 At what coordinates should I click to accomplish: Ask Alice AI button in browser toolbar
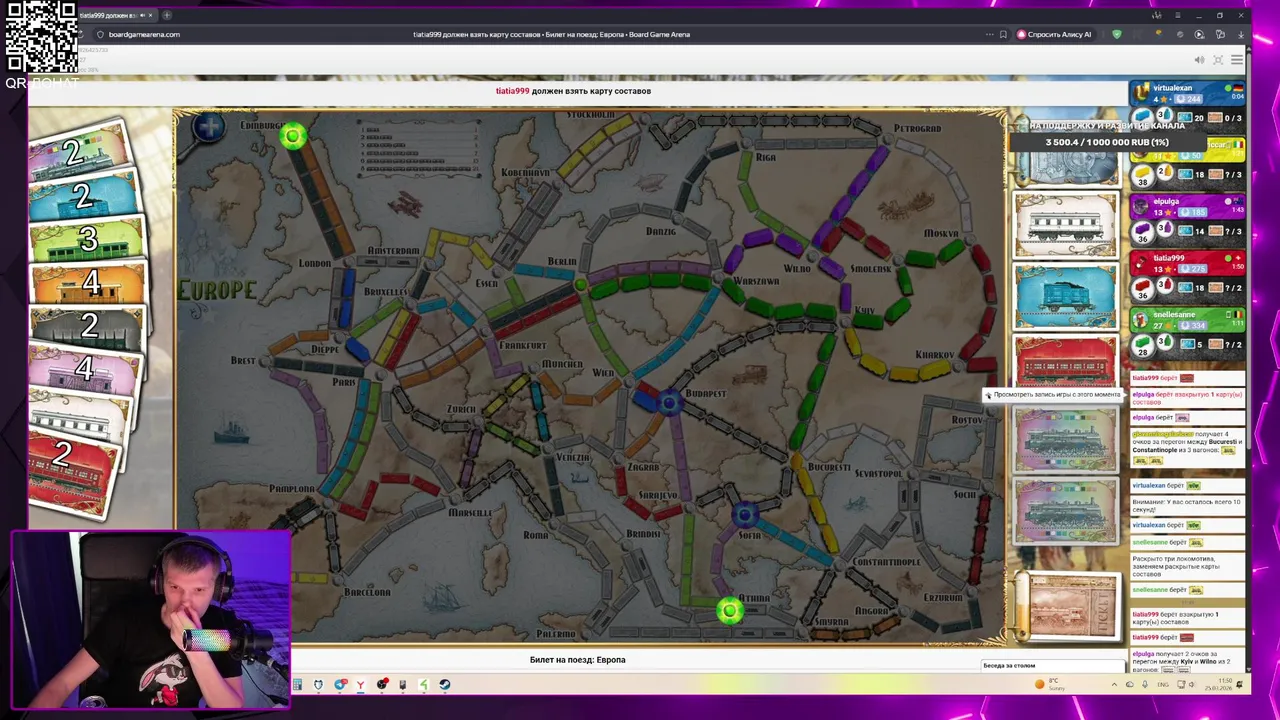(x=1054, y=34)
